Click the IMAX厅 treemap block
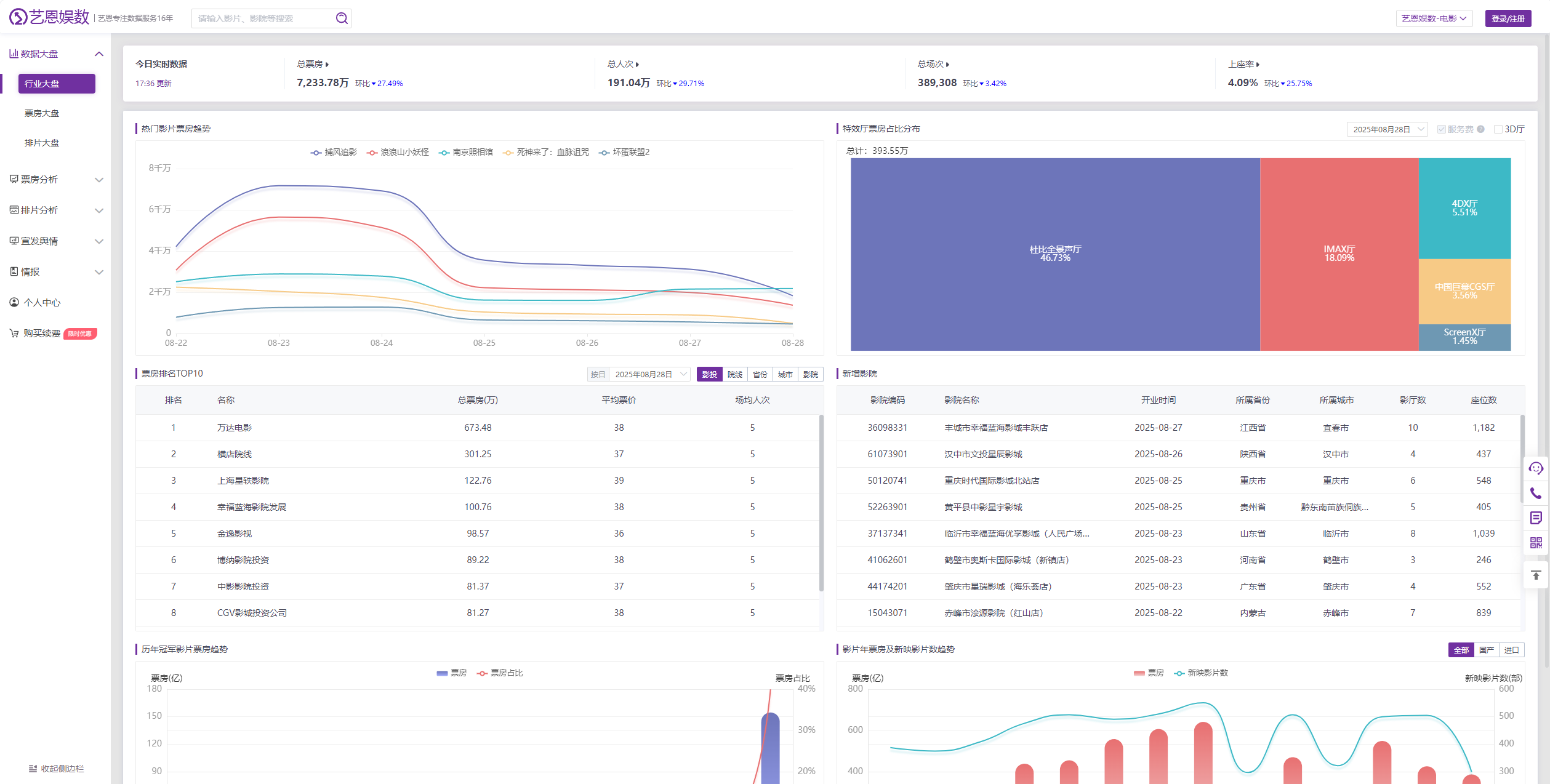 (1339, 254)
